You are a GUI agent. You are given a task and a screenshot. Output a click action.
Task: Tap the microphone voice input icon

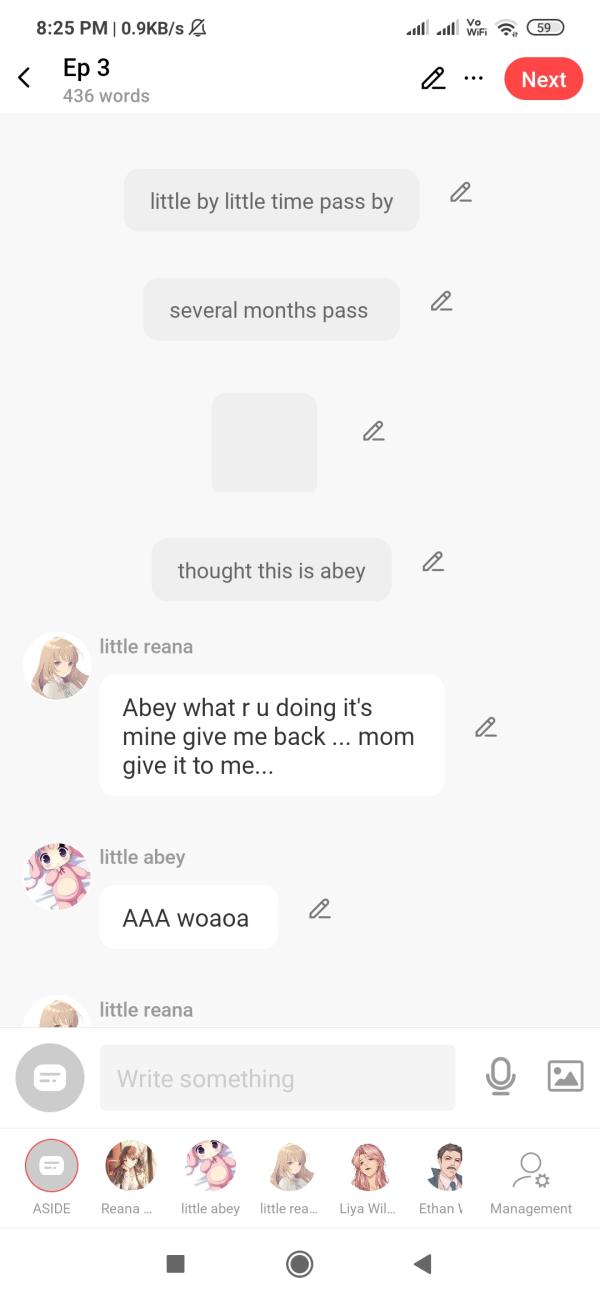tap(500, 1076)
